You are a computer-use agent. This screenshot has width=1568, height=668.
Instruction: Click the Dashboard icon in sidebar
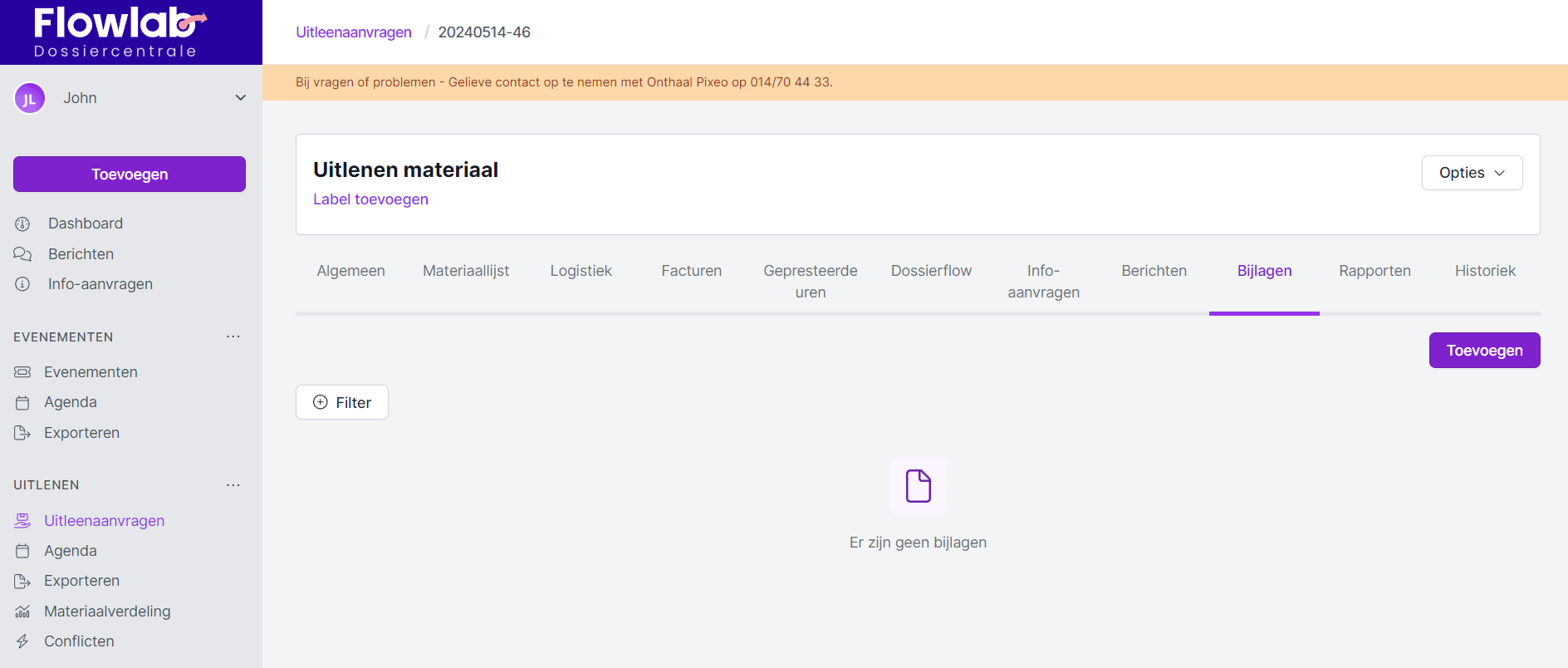22,223
